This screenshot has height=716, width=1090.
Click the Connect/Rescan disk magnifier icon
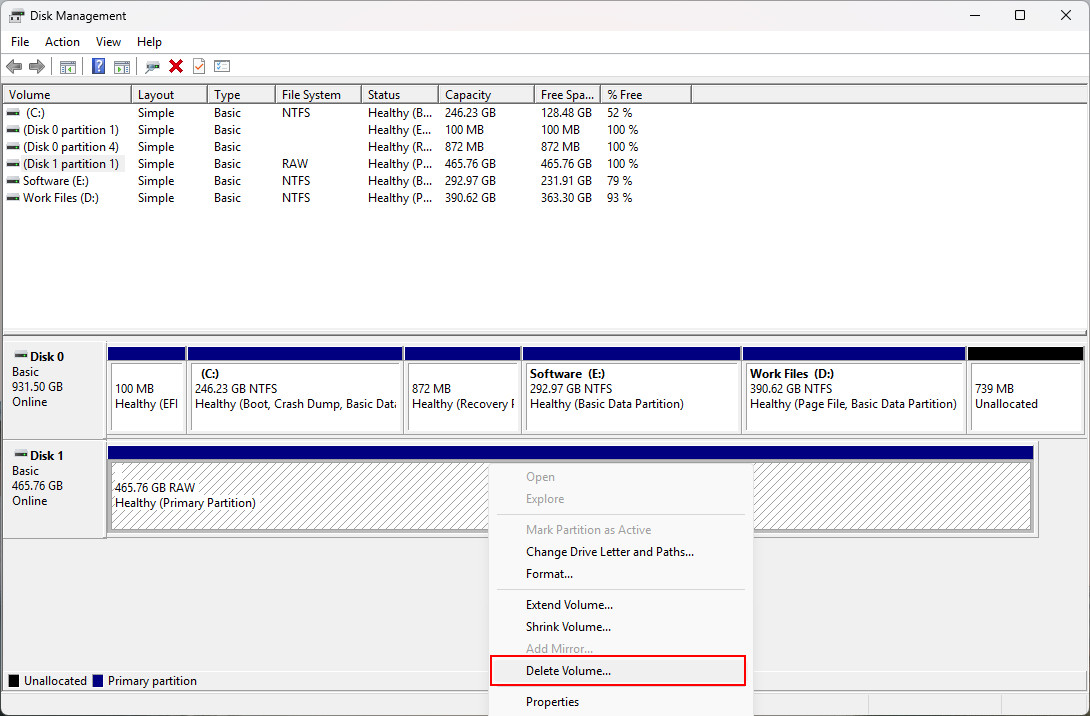[152, 67]
